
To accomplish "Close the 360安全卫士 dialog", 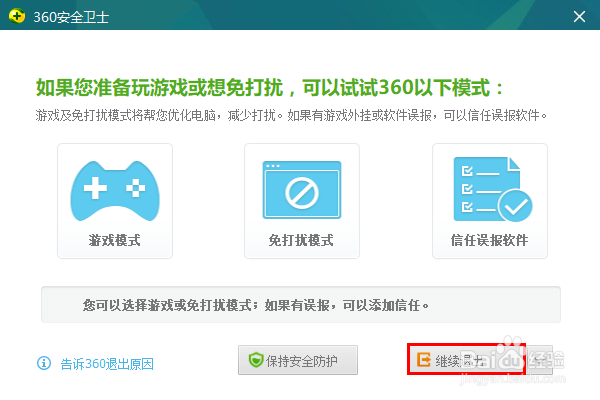I will tap(579, 16).
